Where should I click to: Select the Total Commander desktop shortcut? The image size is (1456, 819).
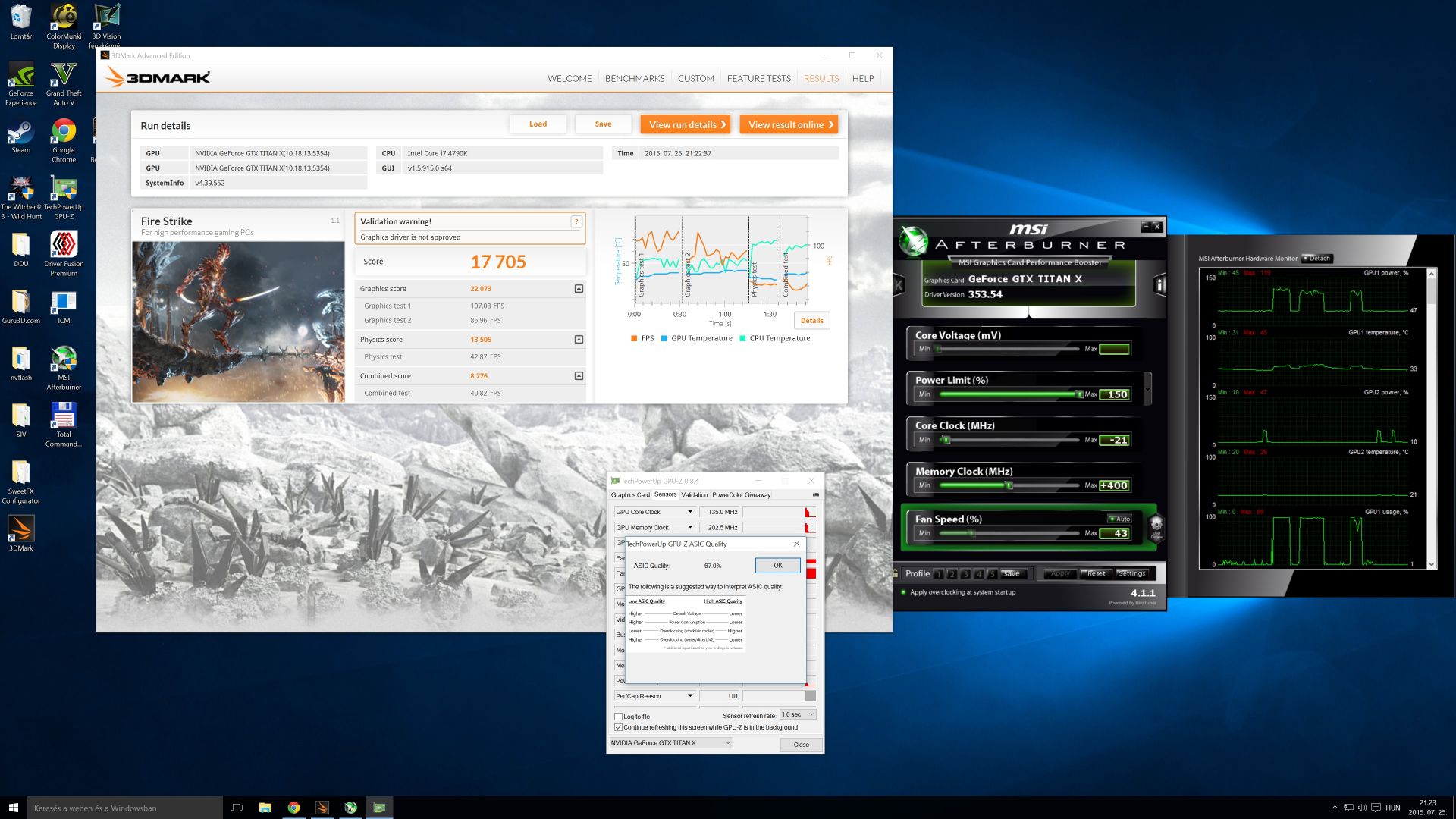click(x=64, y=425)
